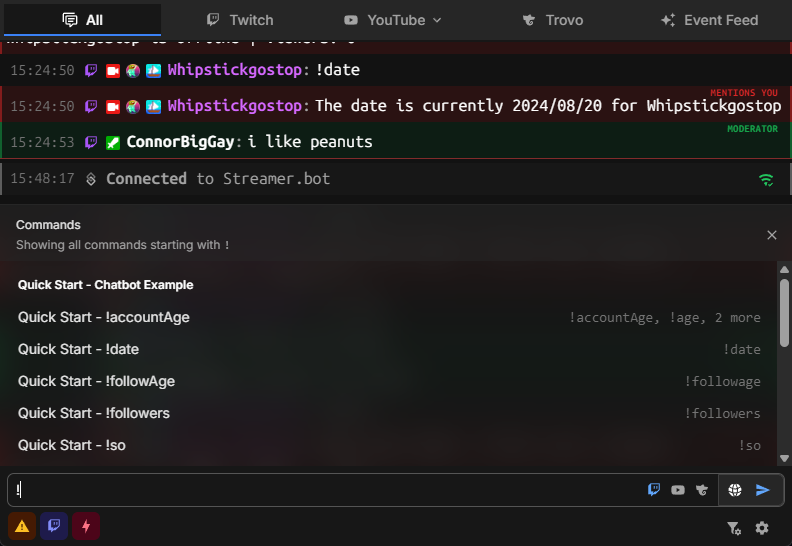
Task: Click Whipstickgostop username on date reply message
Action: pos(235,106)
